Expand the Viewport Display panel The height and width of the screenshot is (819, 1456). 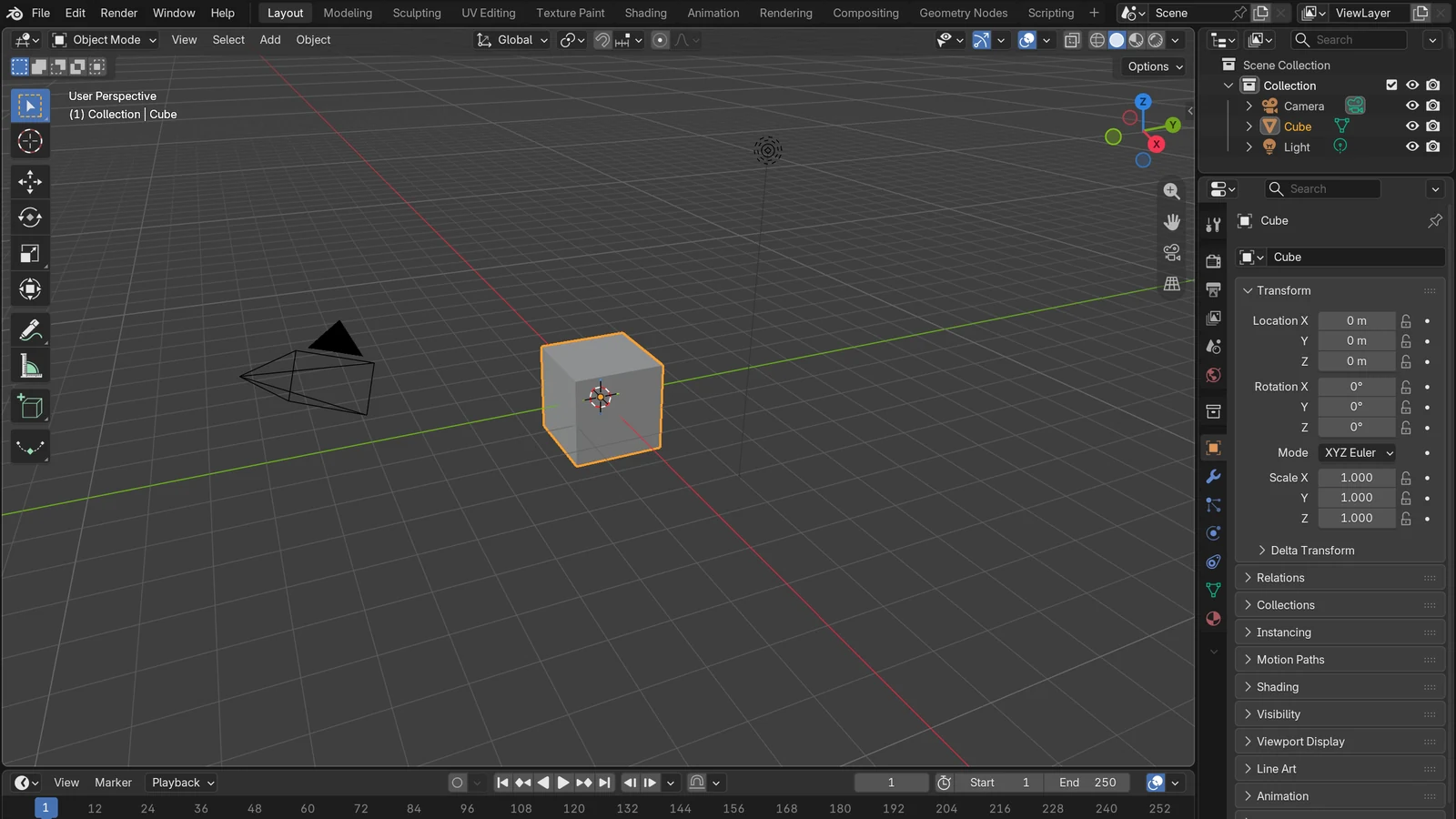coord(1340,742)
